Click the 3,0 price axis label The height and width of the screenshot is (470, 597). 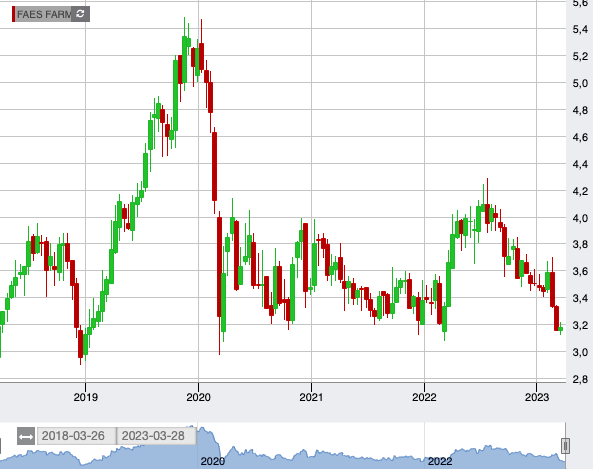[x=580, y=352]
